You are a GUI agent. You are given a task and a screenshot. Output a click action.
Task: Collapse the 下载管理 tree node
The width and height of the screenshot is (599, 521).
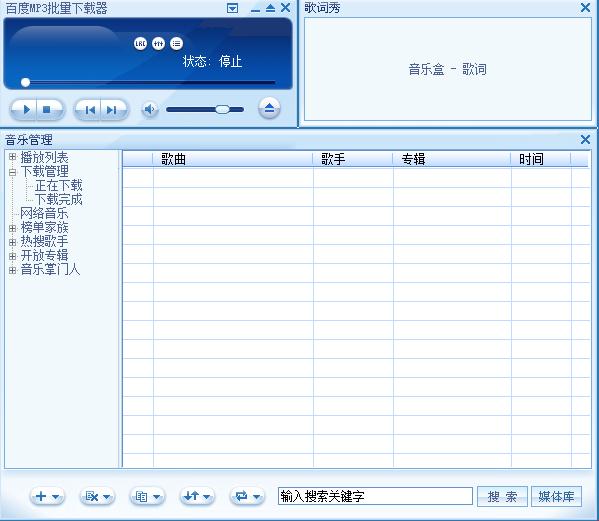point(13,172)
